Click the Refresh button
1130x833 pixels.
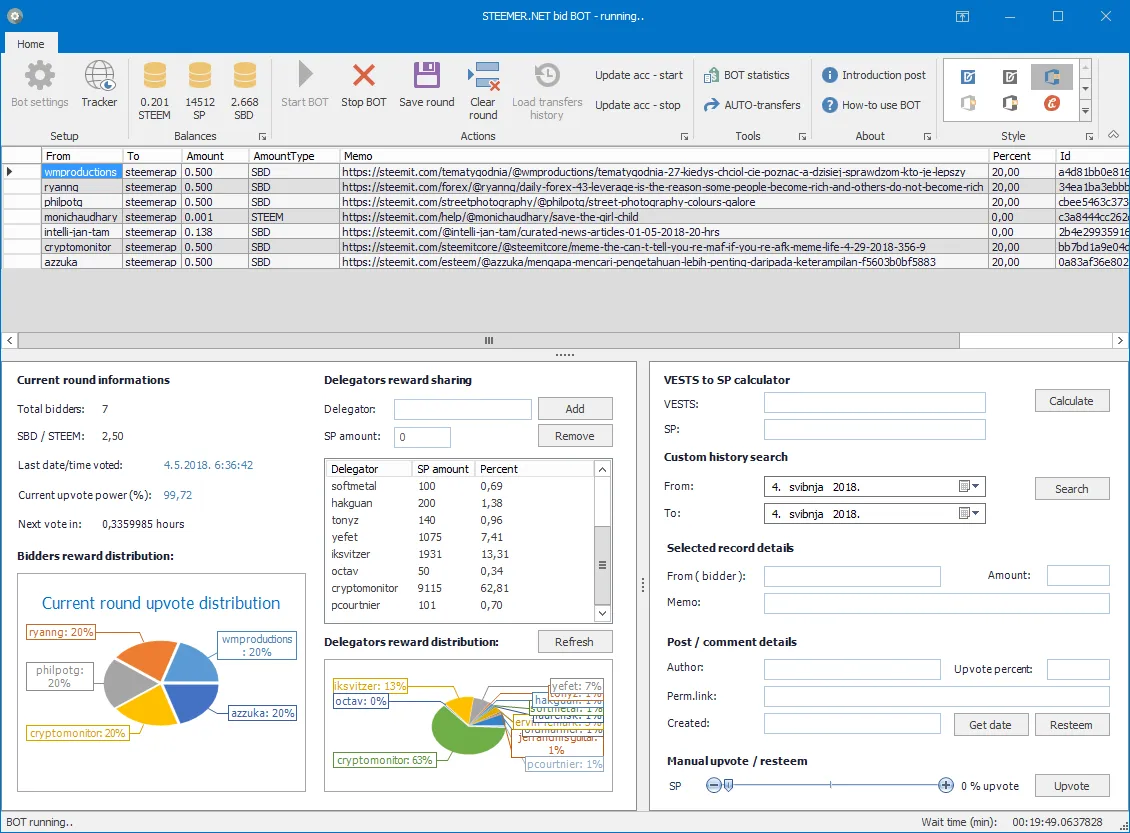(x=575, y=642)
